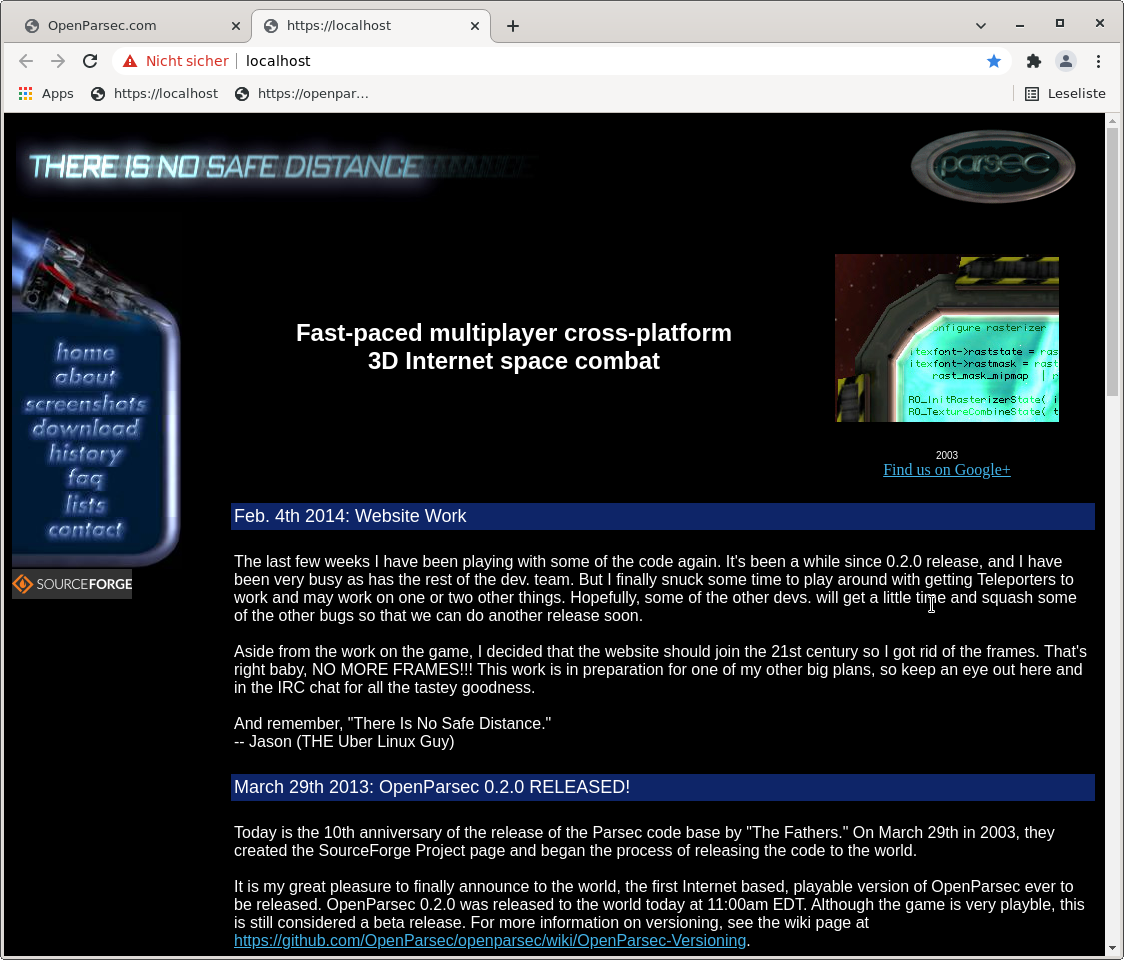This screenshot has width=1124, height=960.
Task: Click the scrollbar down arrow
Action: click(1112, 948)
